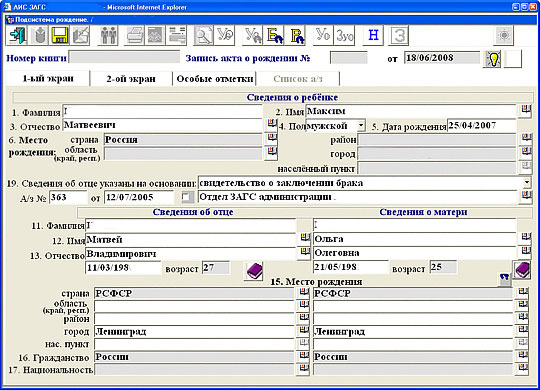Switch to the '2-ой экран' tab
This screenshot has height=390, width=540.
coord(131,79)
